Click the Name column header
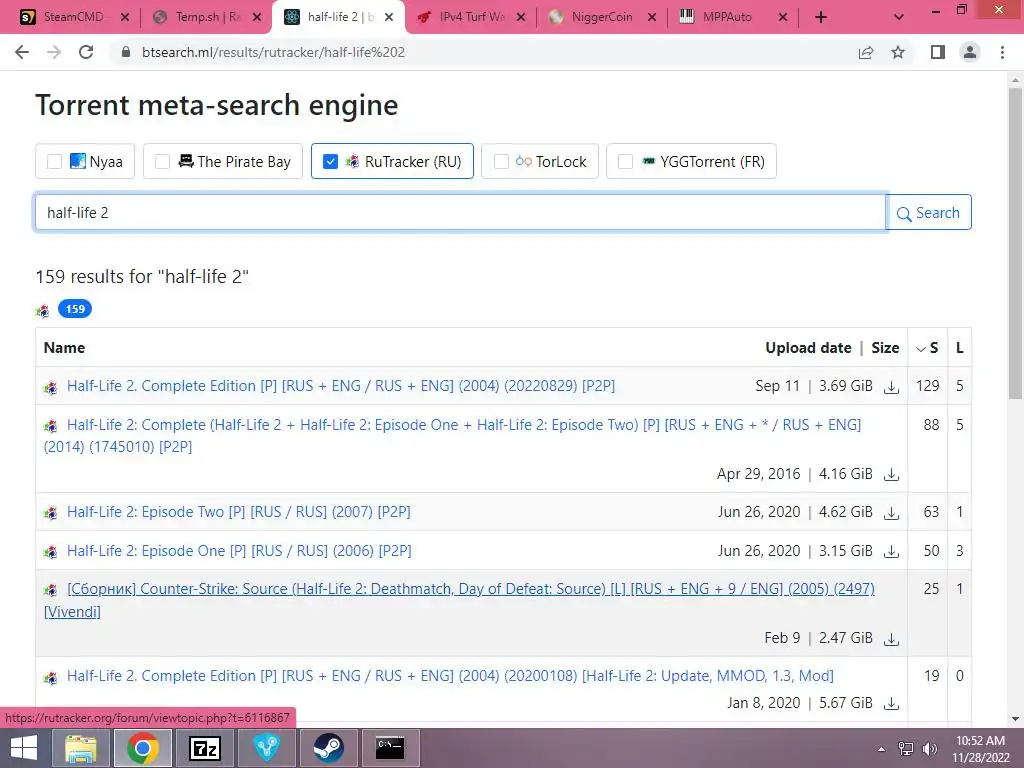Screen dimensions: 1024x768 (64, 348)
